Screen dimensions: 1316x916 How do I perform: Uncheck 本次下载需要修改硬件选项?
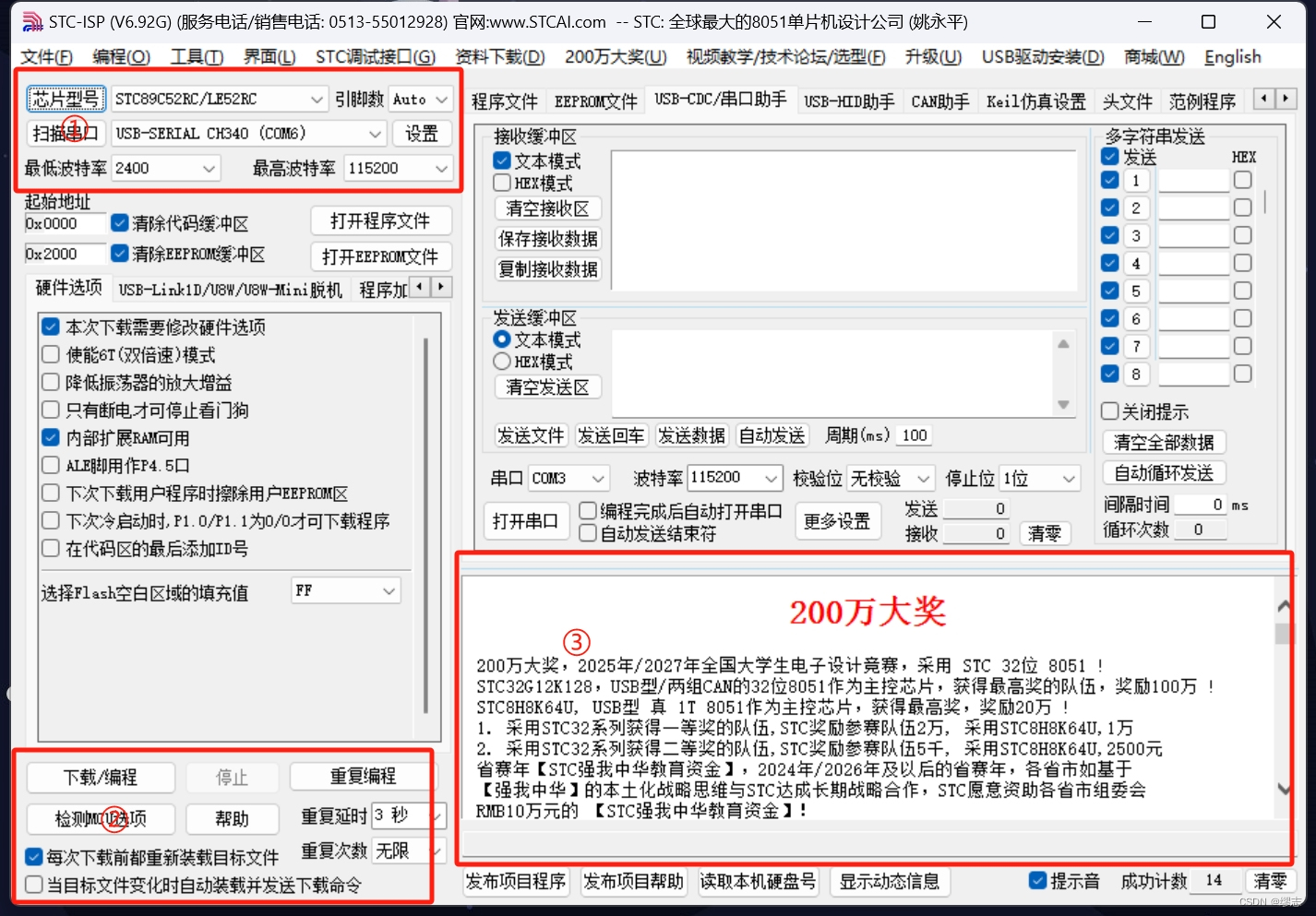click(x=51, y=327)
